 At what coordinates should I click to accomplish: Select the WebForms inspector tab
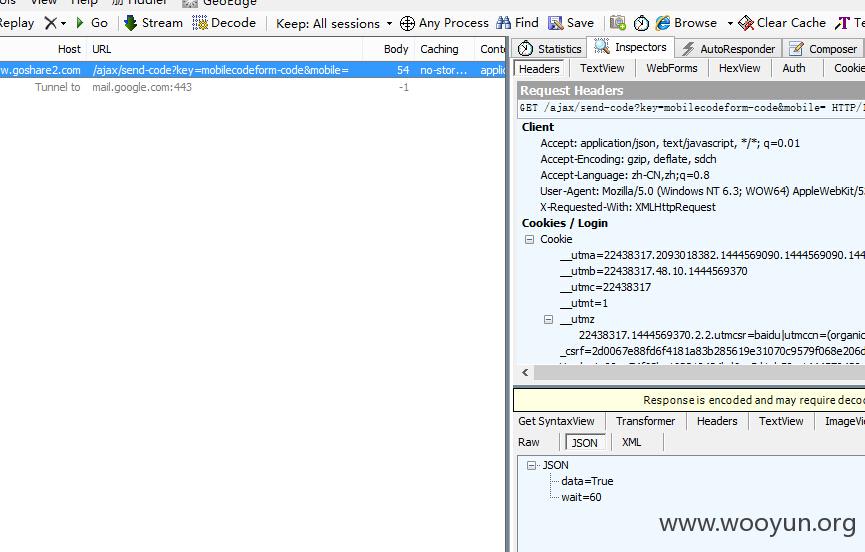pos(671,68)
